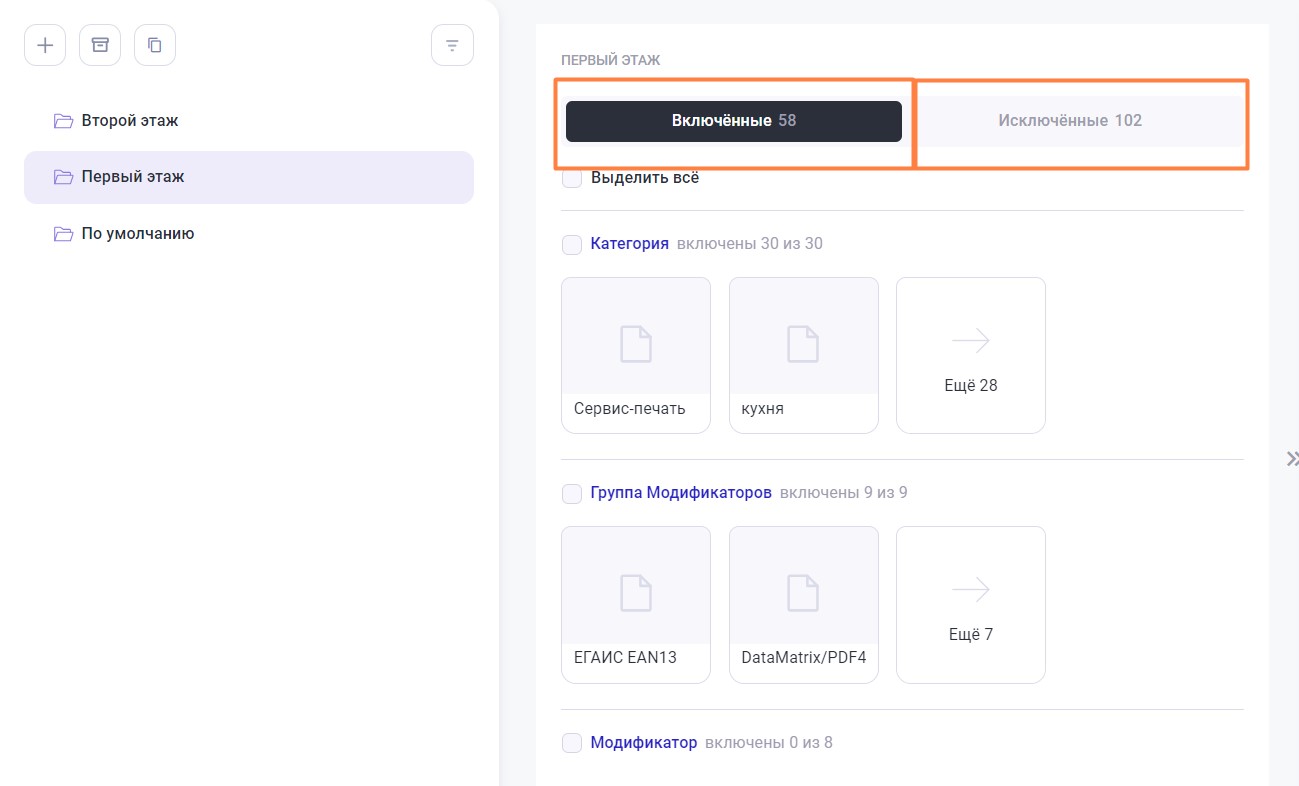The height and width of the screenshot is (786, 1299).
Task: Open the Категория heading link
Action: pyautogui.click(x=629, y=243)
